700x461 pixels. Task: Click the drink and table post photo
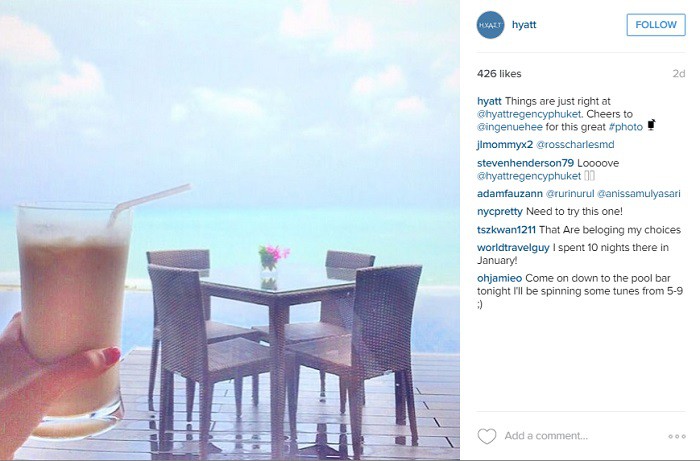pyautogui.click(x=230, y=230)
